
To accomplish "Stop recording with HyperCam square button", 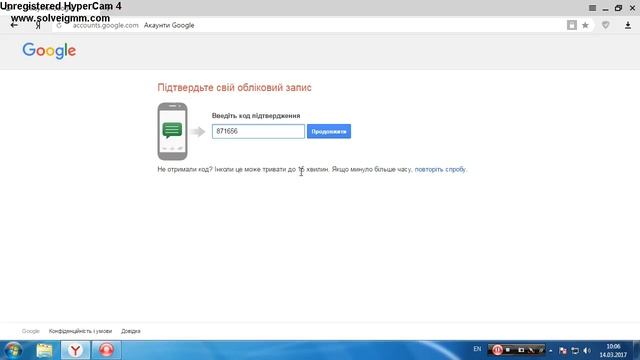I will 508,350.
